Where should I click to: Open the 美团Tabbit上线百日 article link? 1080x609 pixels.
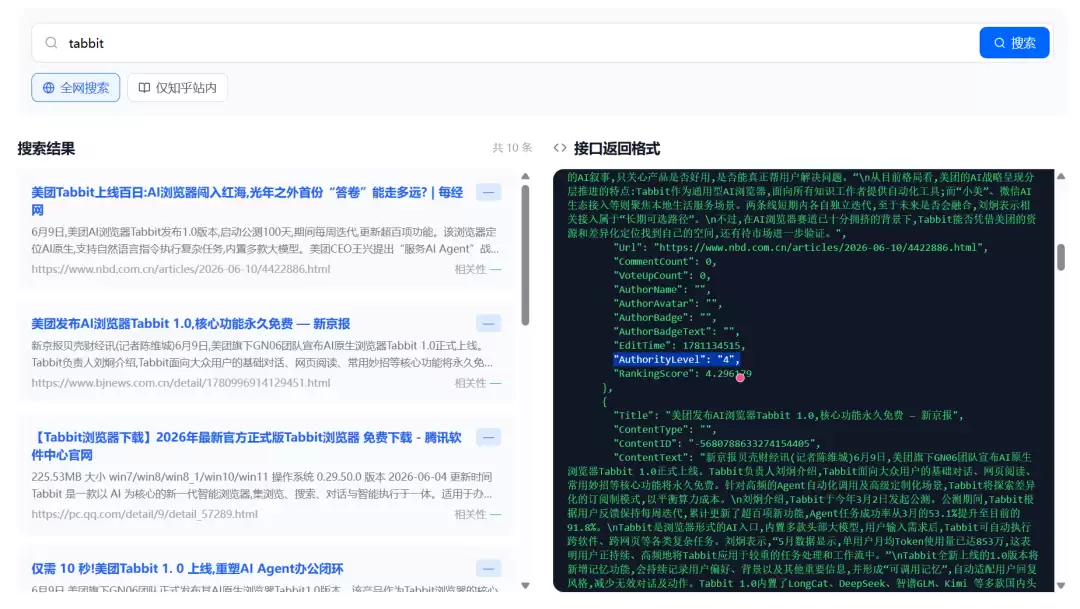point(247,200)
